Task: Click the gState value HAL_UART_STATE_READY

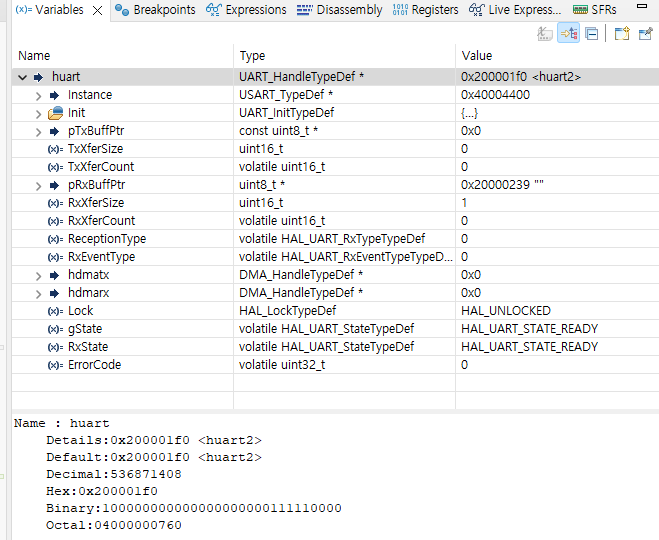Action: point(530,329)
